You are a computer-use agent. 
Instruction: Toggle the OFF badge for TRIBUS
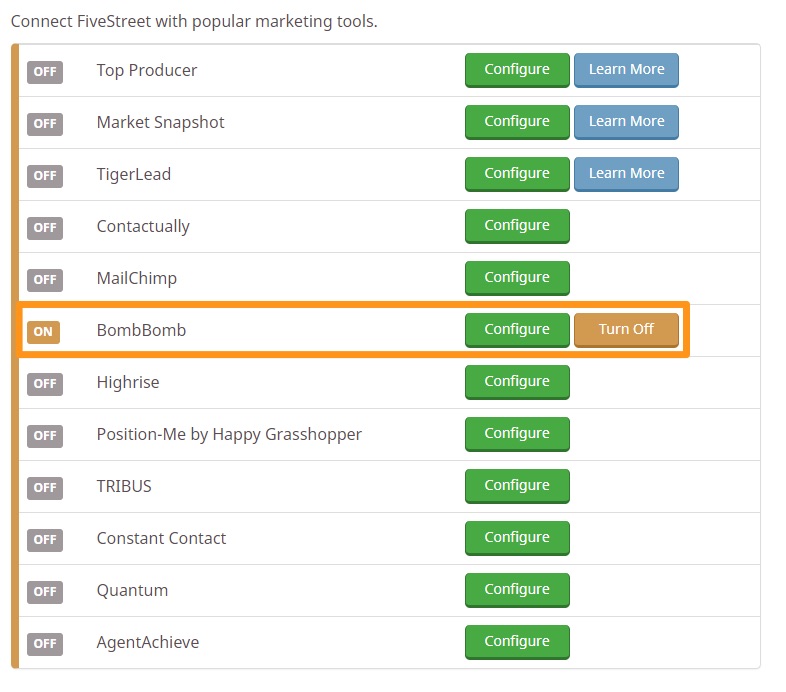point(45,487)
